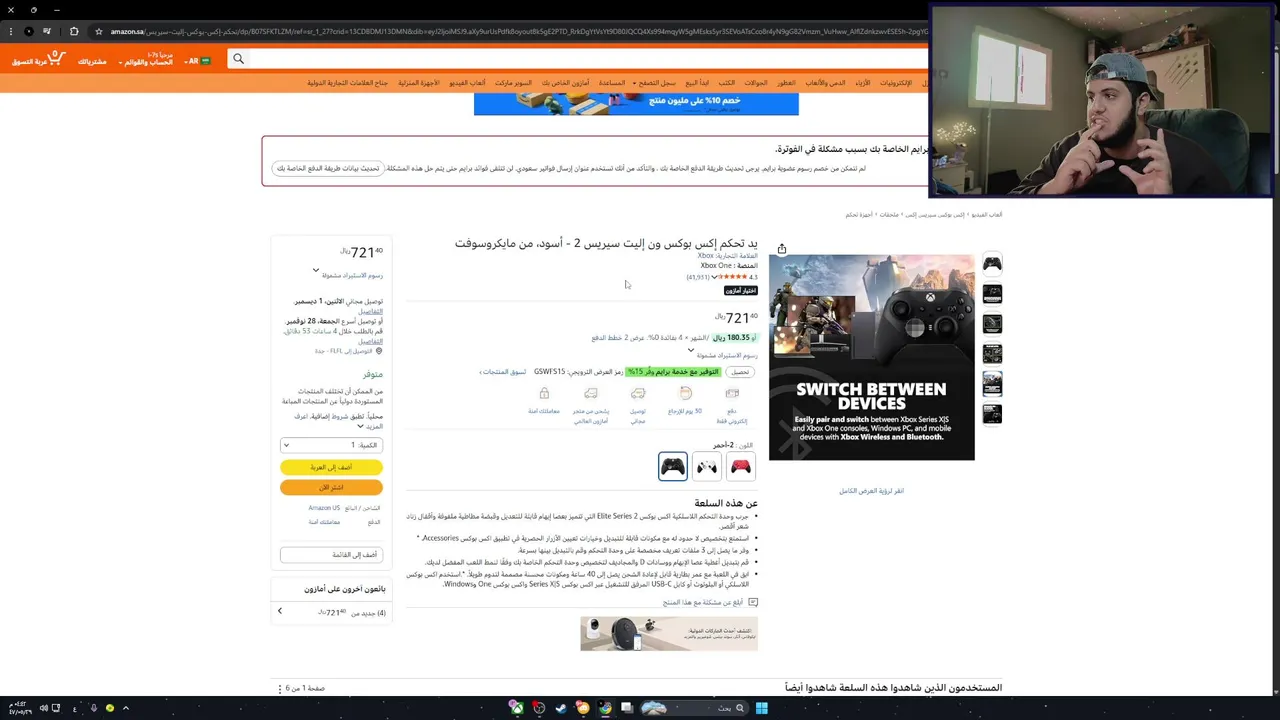Select the third product image thumbnail
The height and width of the screenshot is (720, 1280).
[992, 324]
